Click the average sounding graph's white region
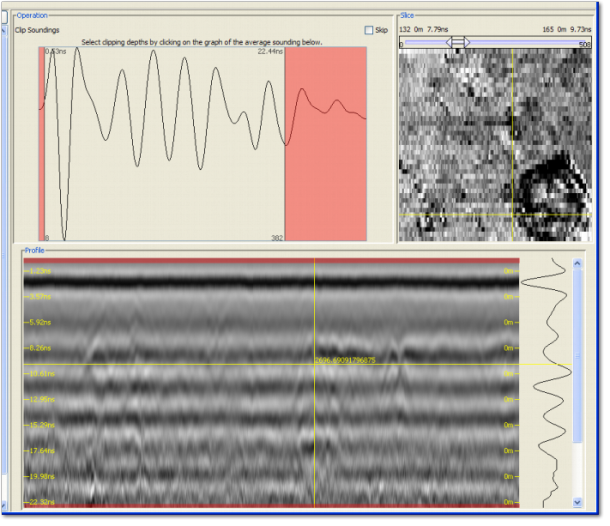610x526 pixels. click(x=165, y=144)
